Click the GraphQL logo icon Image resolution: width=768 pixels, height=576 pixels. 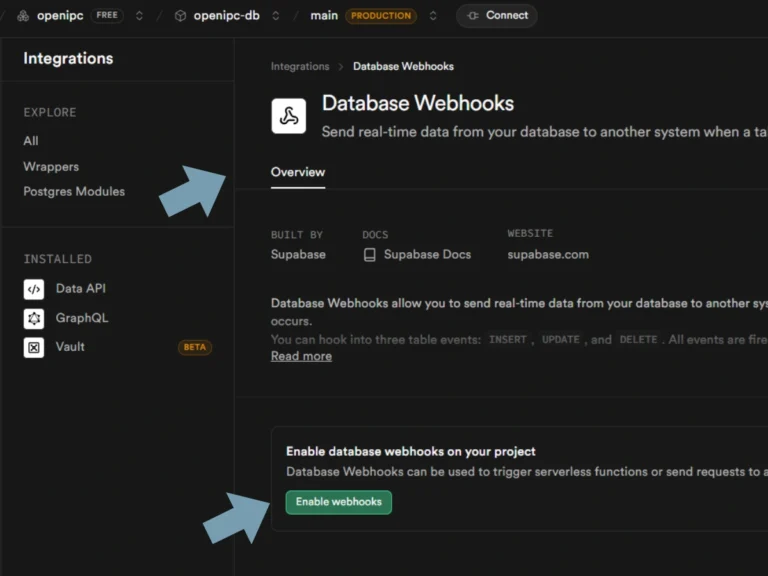click(34, 318)
